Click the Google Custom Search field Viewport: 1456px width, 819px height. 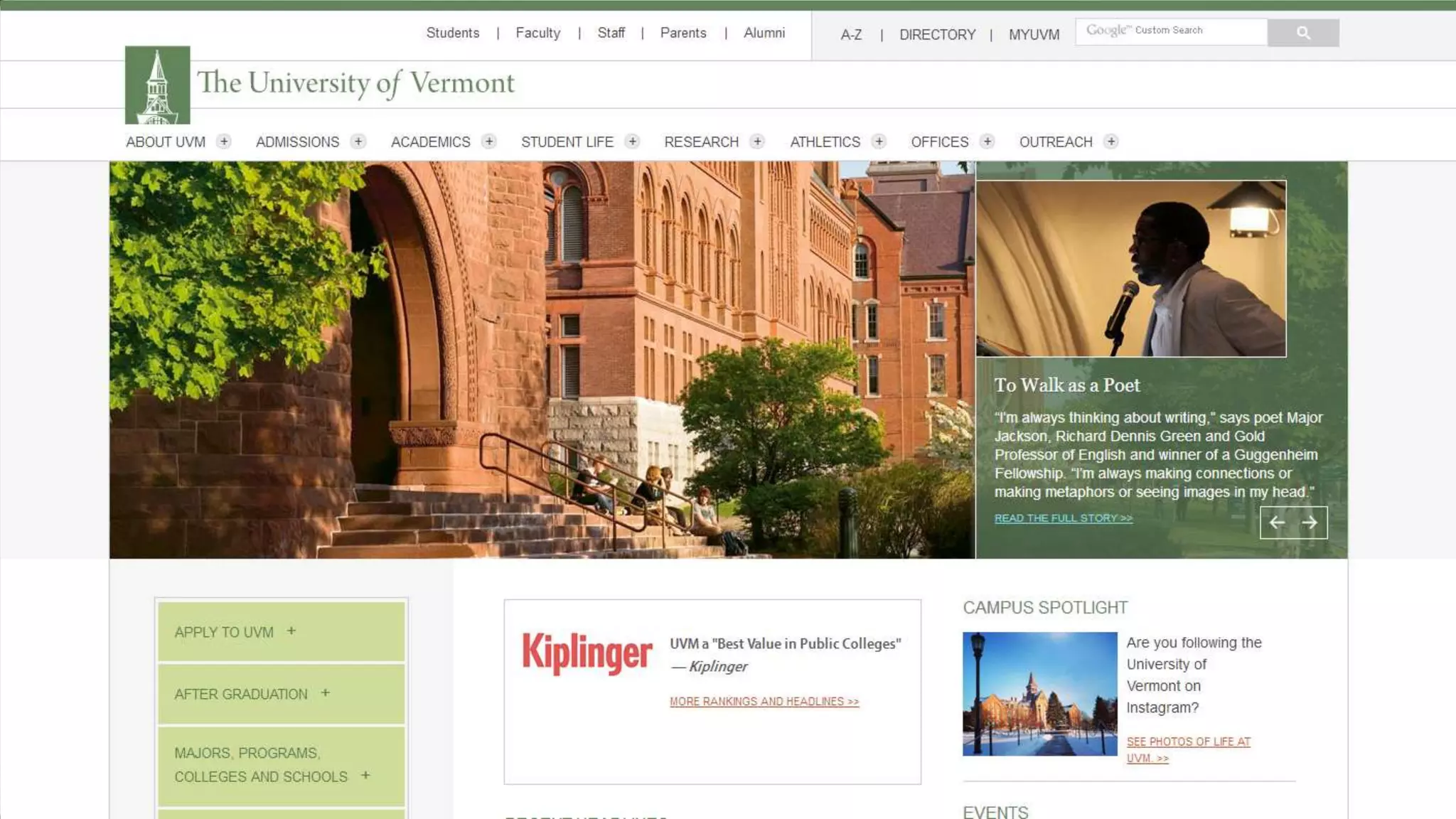1171,32
